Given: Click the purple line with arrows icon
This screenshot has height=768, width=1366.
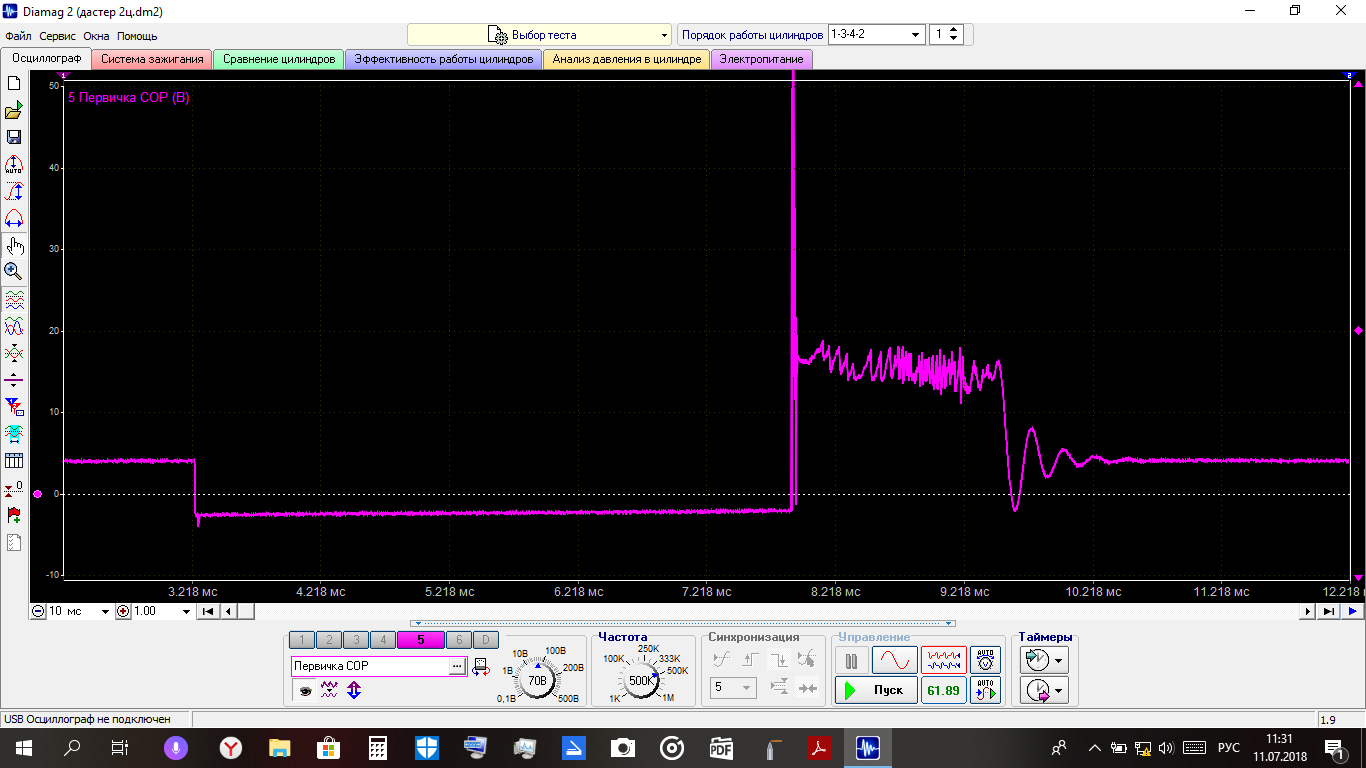Looking at the screenshot, I should pyautogui.click(x=14, y=380).
